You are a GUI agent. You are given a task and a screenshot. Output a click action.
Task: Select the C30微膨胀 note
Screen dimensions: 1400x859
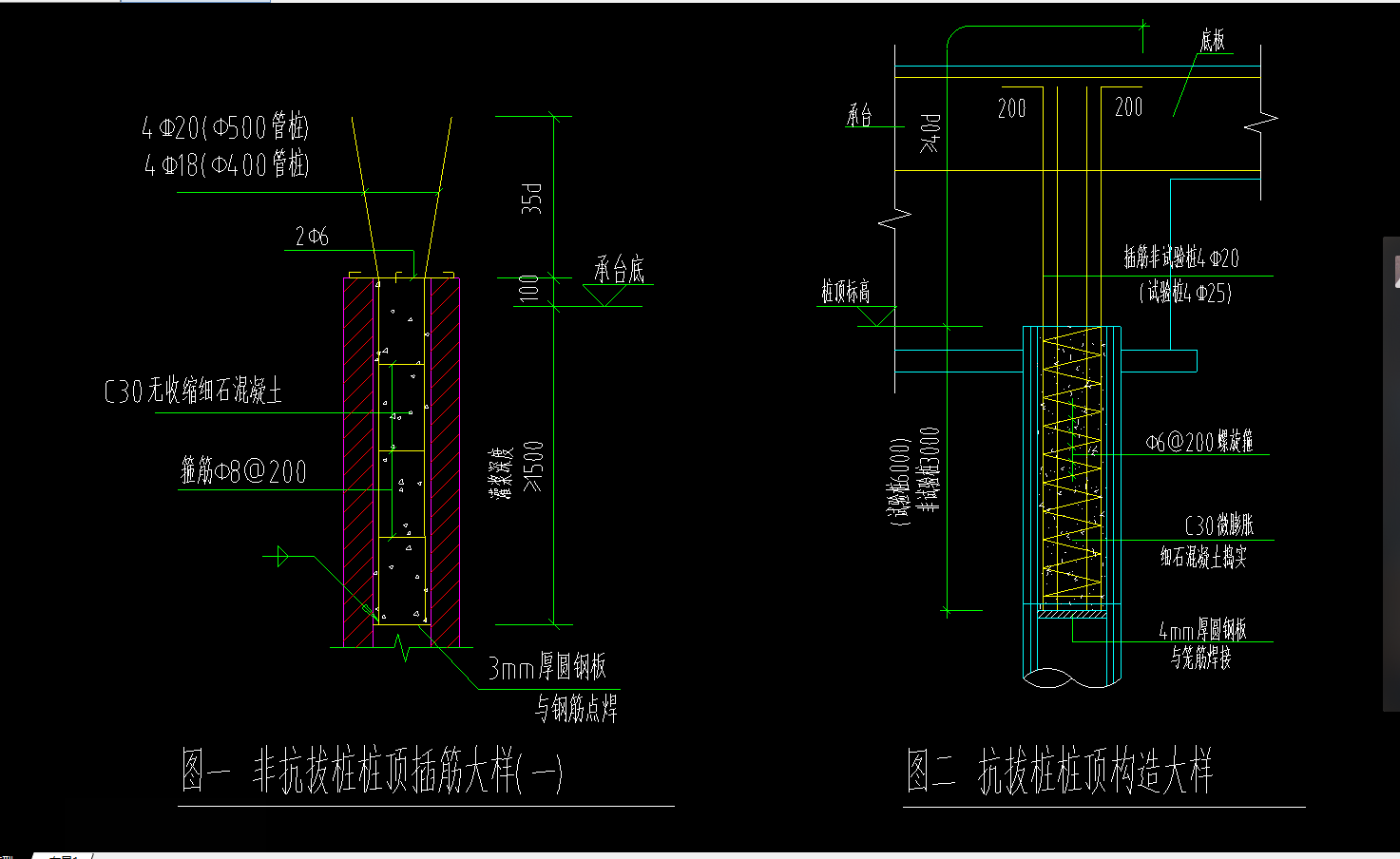tap(1219, 525)
